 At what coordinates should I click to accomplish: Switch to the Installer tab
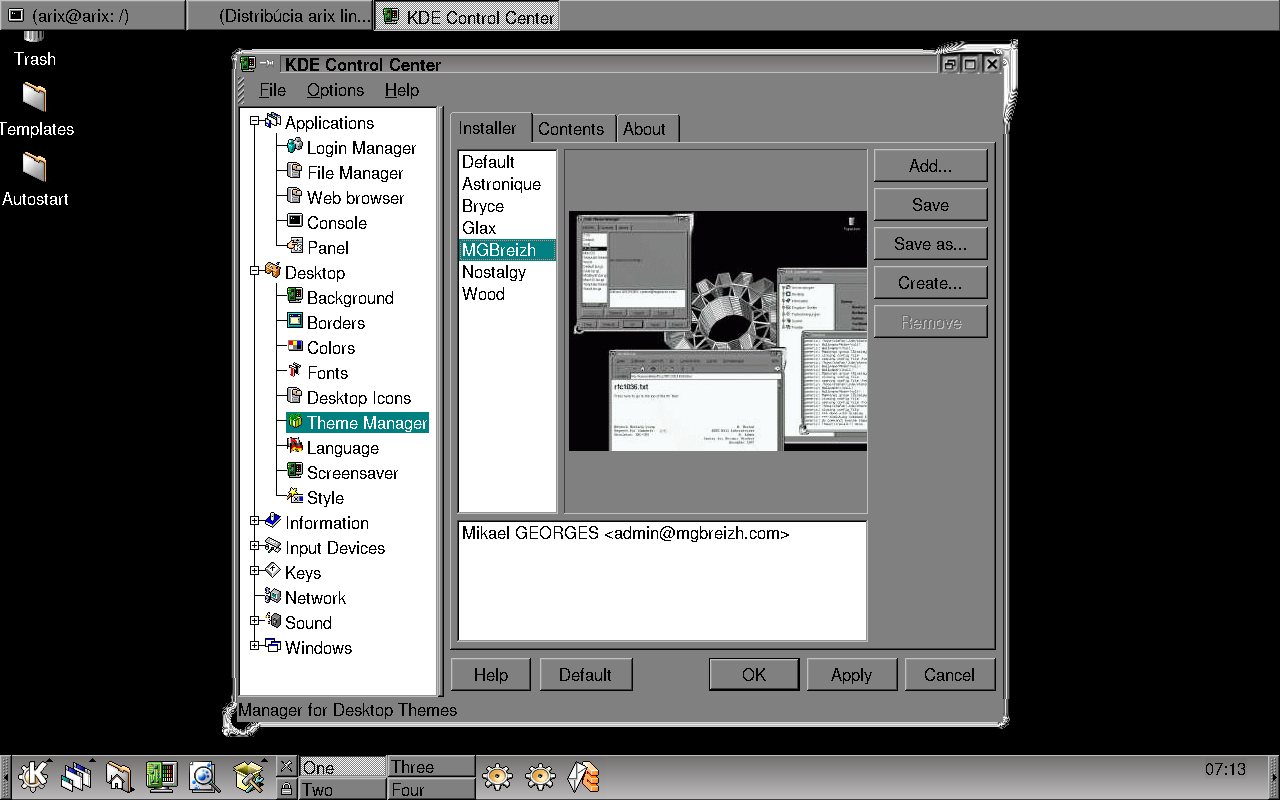pos(488,128)
